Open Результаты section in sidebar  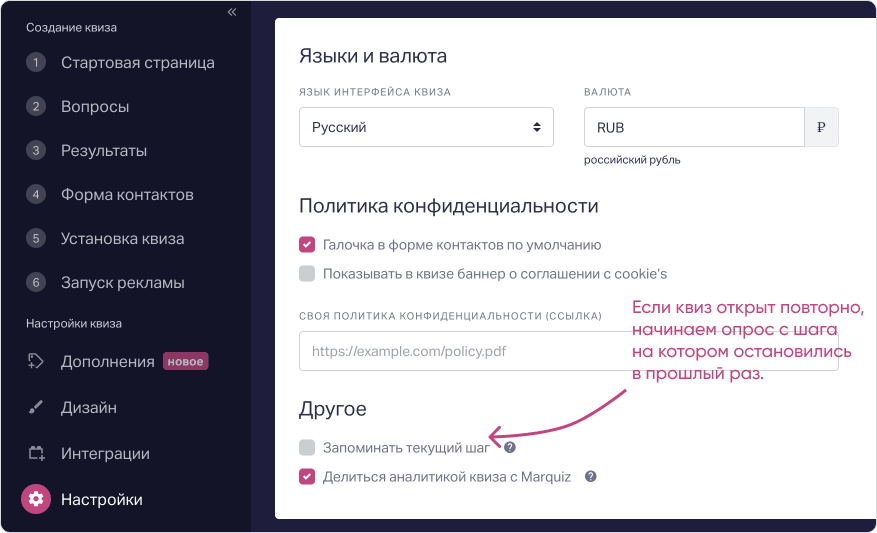pyautogui.click(x=104, y=151)
